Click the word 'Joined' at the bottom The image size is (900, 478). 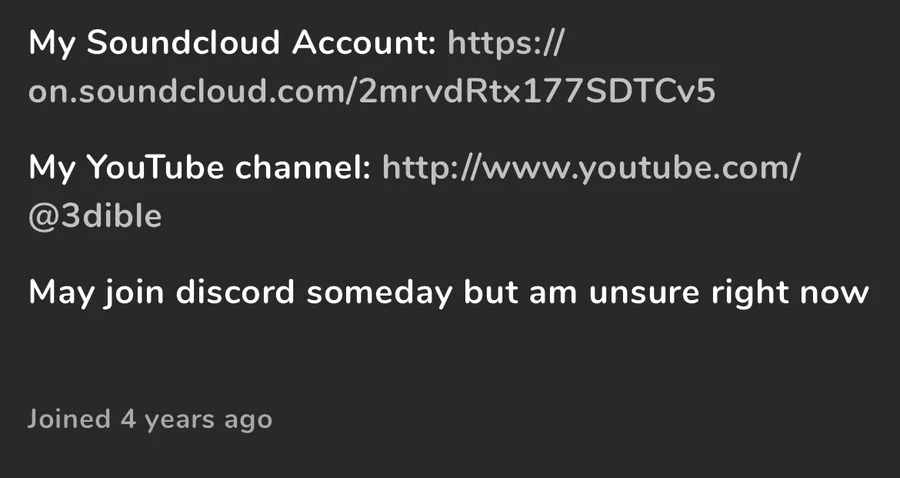tap(69, 419)
